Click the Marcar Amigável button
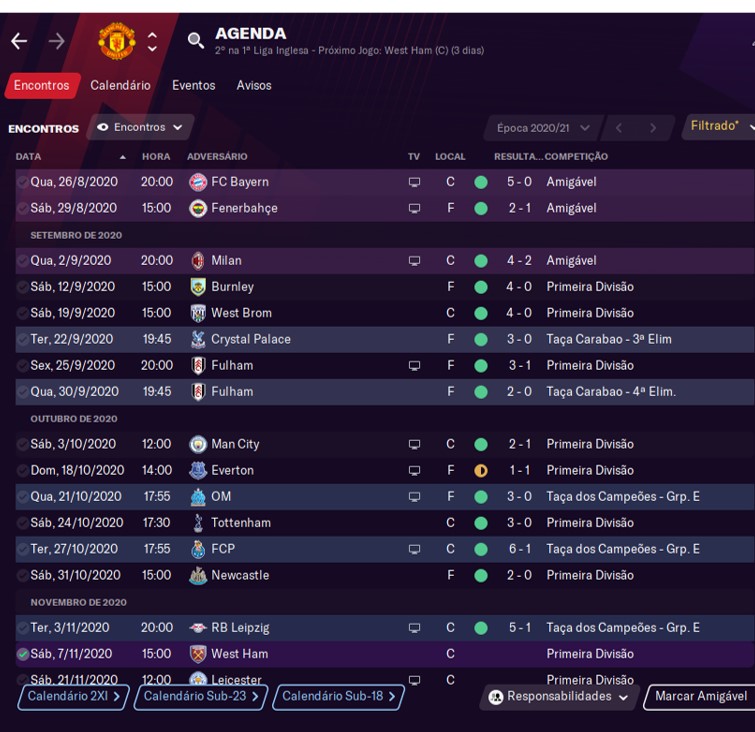Viewport: 755px width, 732px height. click(700, 697)
